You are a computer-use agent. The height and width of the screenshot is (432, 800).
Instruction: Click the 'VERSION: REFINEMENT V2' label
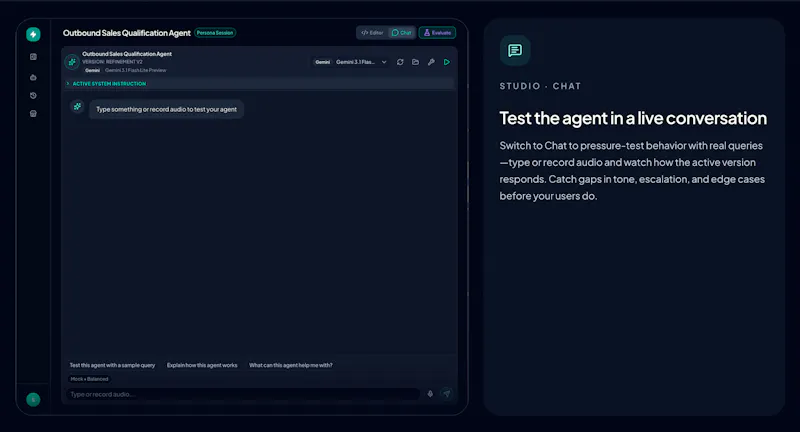[x=112, y=62]
